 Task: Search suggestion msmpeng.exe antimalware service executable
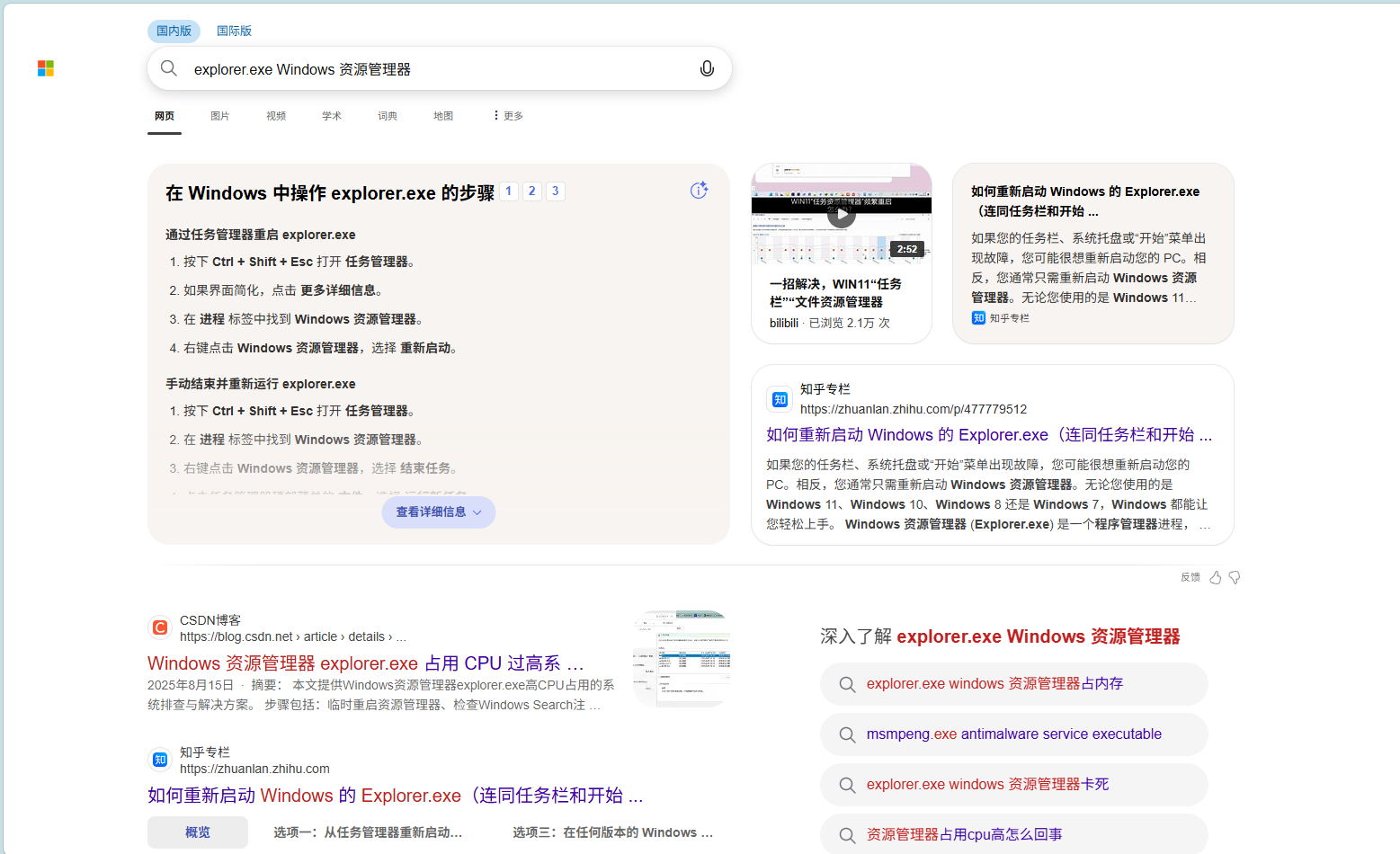[x=1014, y=734]
